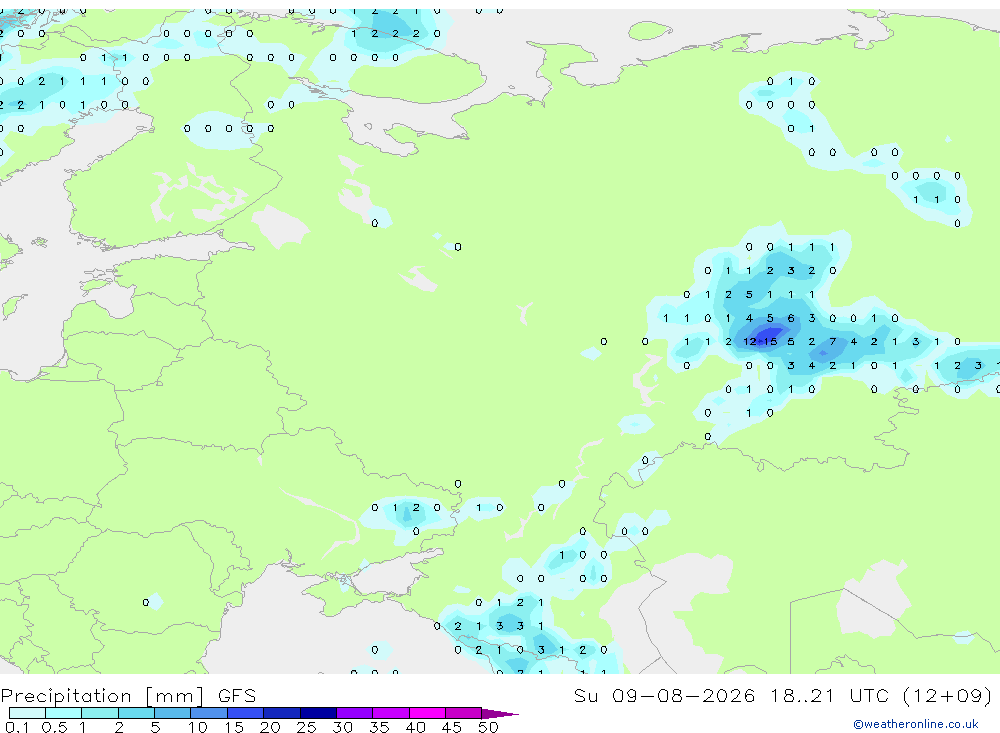Click the '35' legend scale label

(379, 727)
